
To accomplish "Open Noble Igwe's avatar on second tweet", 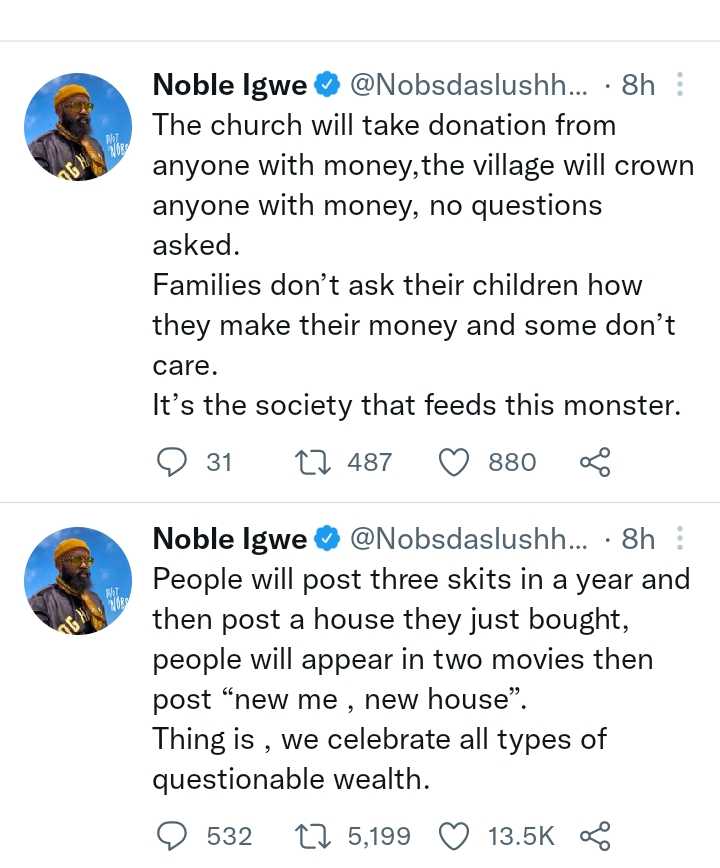I will click(x=77, y=581).
